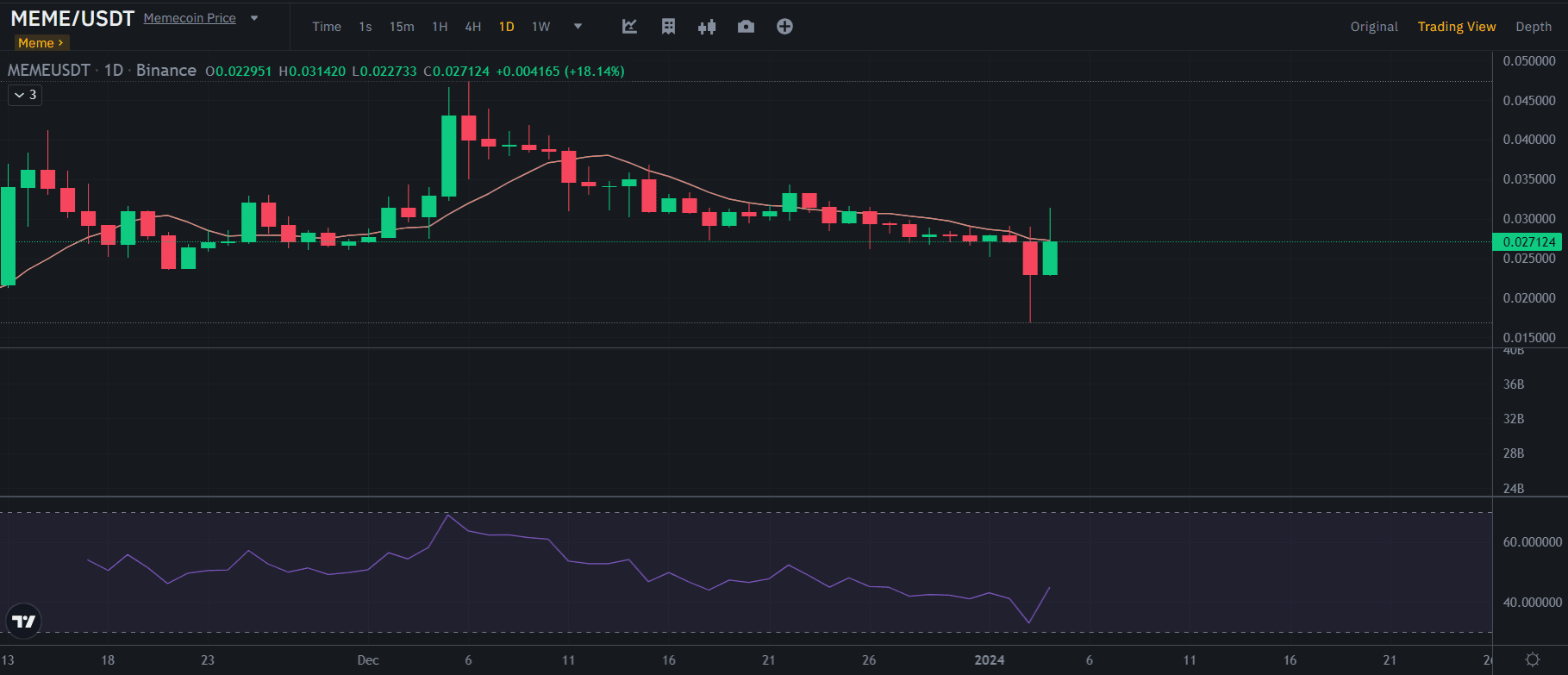Viewport: 1568px width, 675px height.
Task: Open more time intervals dropdown arrow
Action: (x=578, y=27)
